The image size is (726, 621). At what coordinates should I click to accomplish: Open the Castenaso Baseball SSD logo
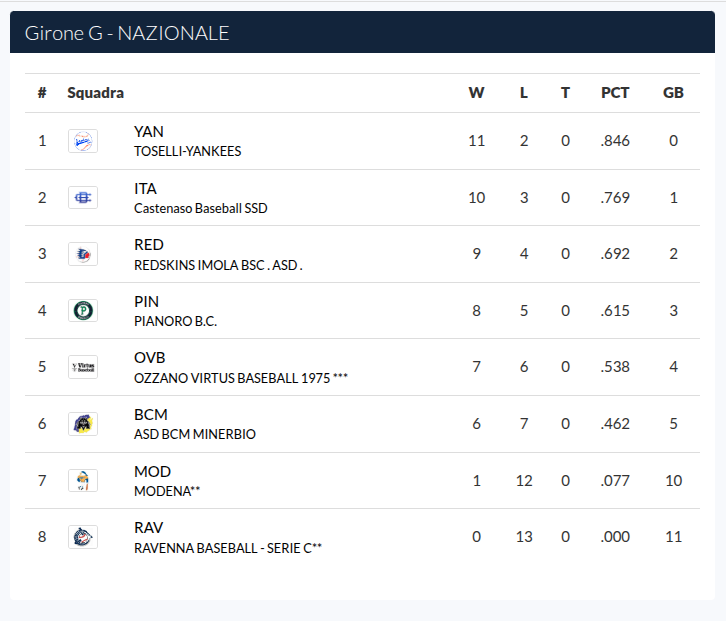tap(83, 198)
